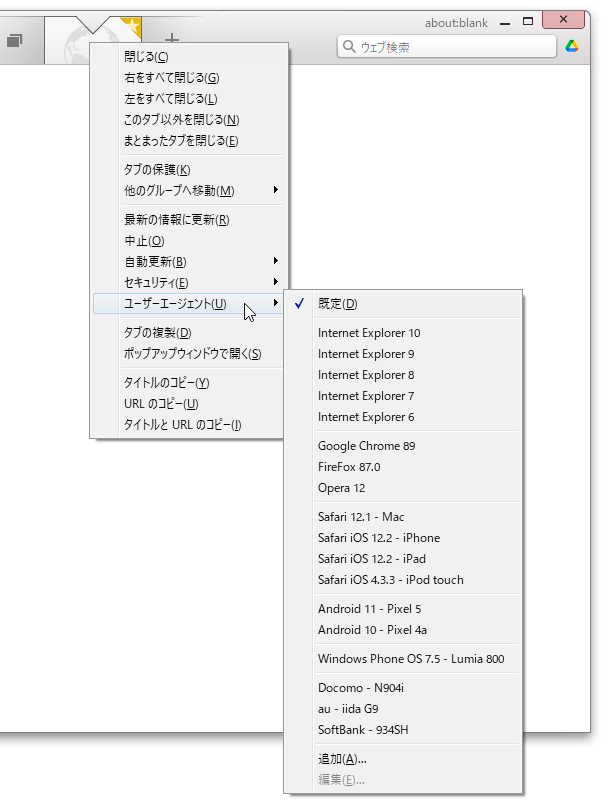
Task: Select 左をすべて閉じる(L)
Action: (x=188, y=99)
